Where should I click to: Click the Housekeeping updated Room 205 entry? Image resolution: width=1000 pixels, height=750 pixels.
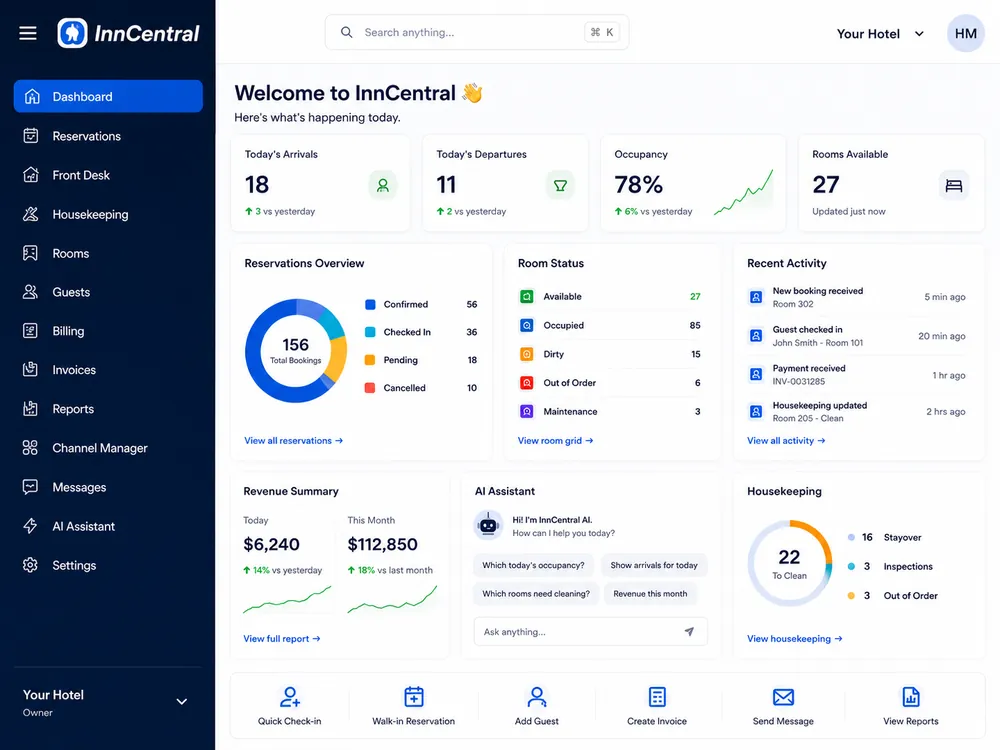tap(857, 412)
